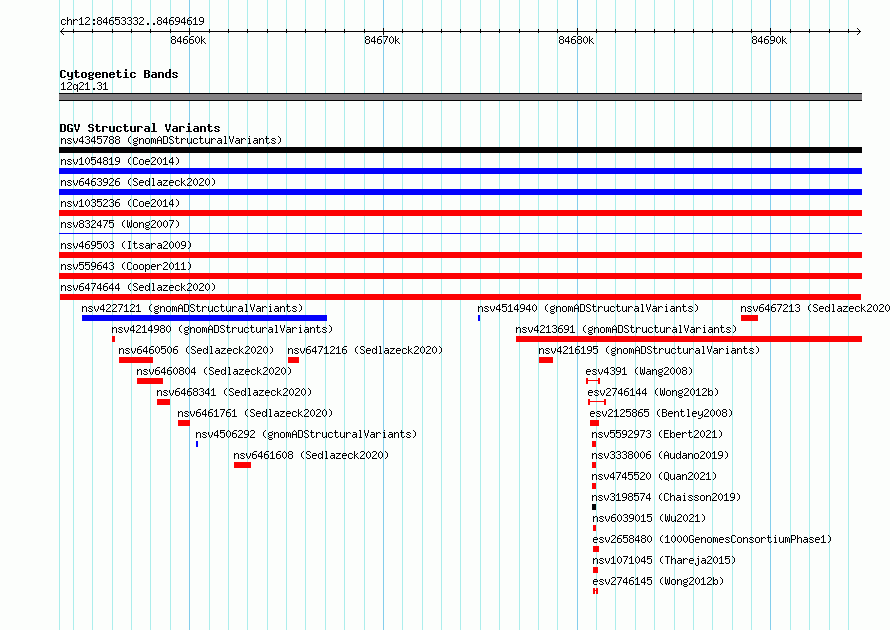Select nsv3198574 (Chaisson2019) label

[x=666, y=497]
